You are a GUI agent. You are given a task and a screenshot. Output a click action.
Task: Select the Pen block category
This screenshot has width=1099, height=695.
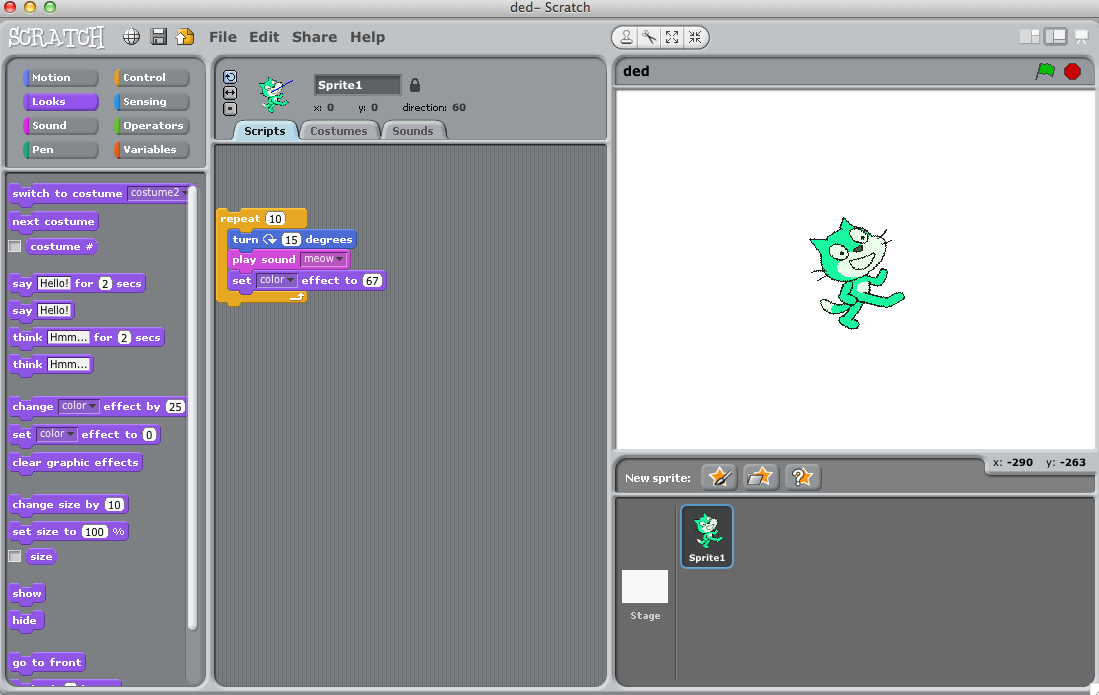60,149
